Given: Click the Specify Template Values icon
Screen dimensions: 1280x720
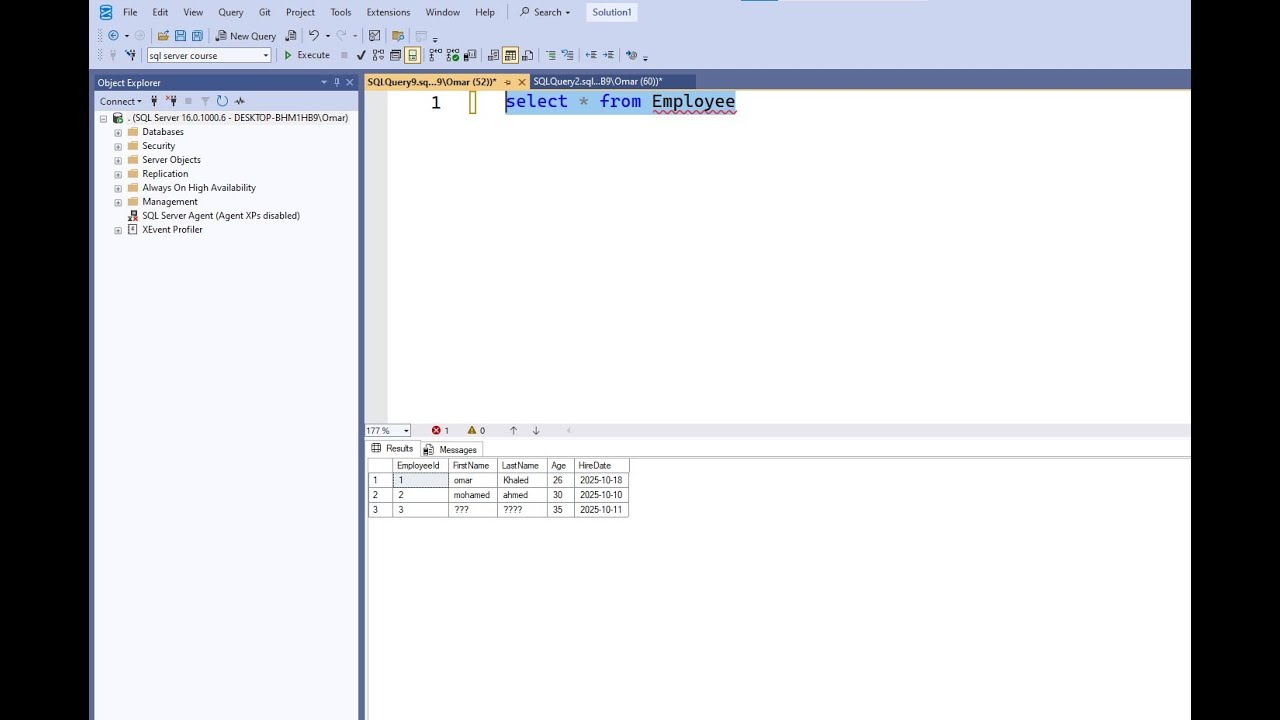Looking at the screenshot, I should coord(632,55).
